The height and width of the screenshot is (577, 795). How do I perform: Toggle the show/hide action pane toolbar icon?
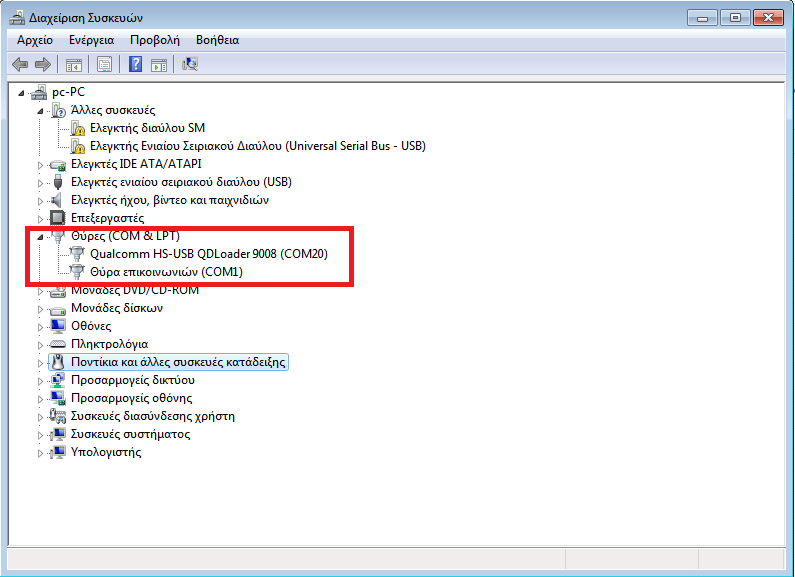point(160,65)
